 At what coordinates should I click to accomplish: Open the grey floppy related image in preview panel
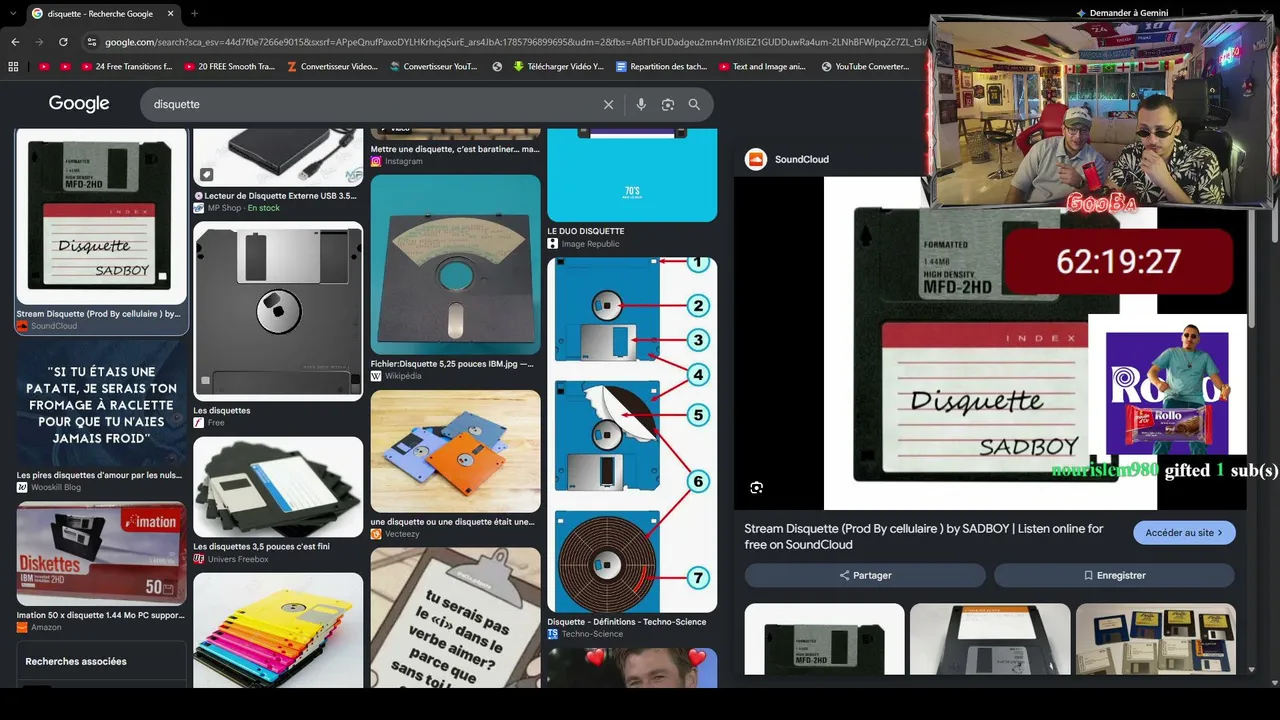tap(990, 639)
